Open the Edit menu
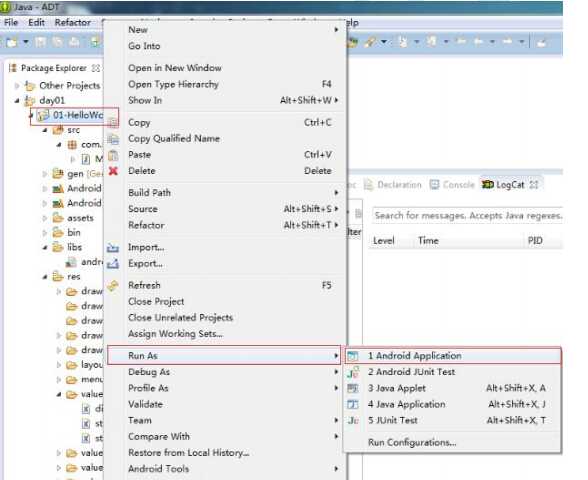This screenshot has width=588, height=480. (36, 22)
